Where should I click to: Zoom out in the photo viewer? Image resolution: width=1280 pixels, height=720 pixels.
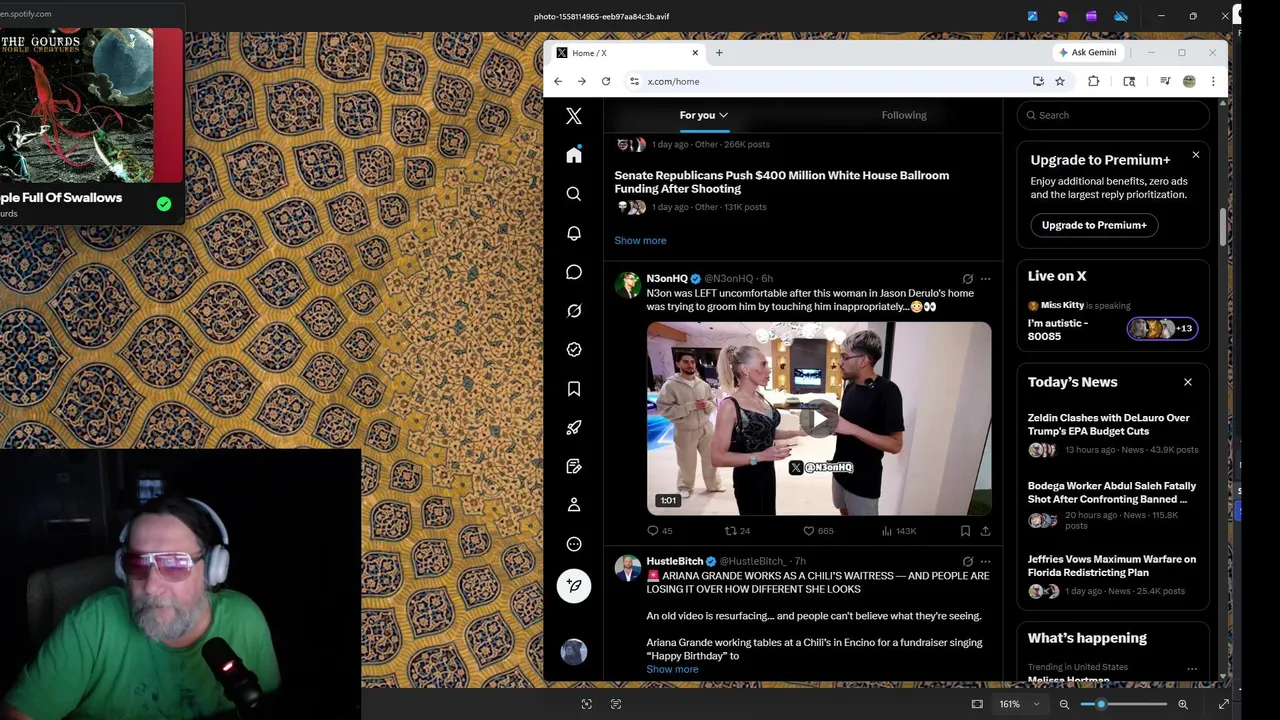pyautogui.click(x=1064, y=704)
